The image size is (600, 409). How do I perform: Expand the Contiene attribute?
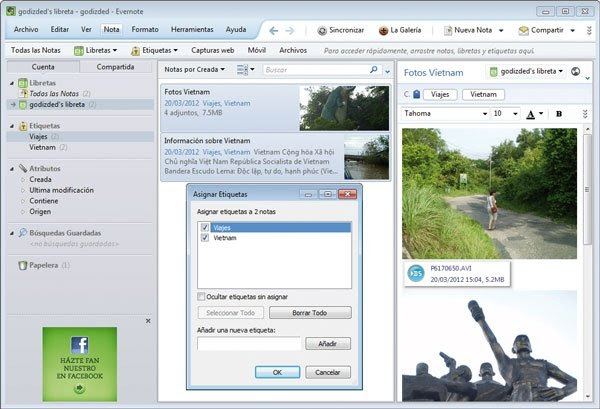click(x=23, y=201)
